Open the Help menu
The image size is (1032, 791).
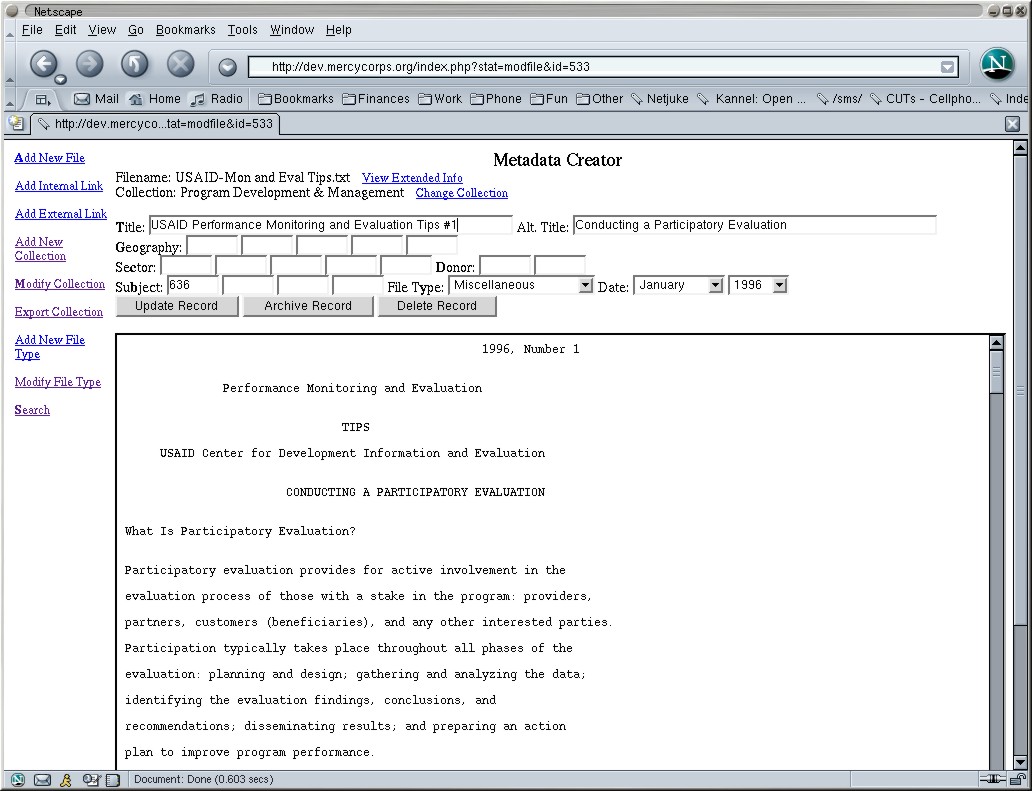click(338, 30)
